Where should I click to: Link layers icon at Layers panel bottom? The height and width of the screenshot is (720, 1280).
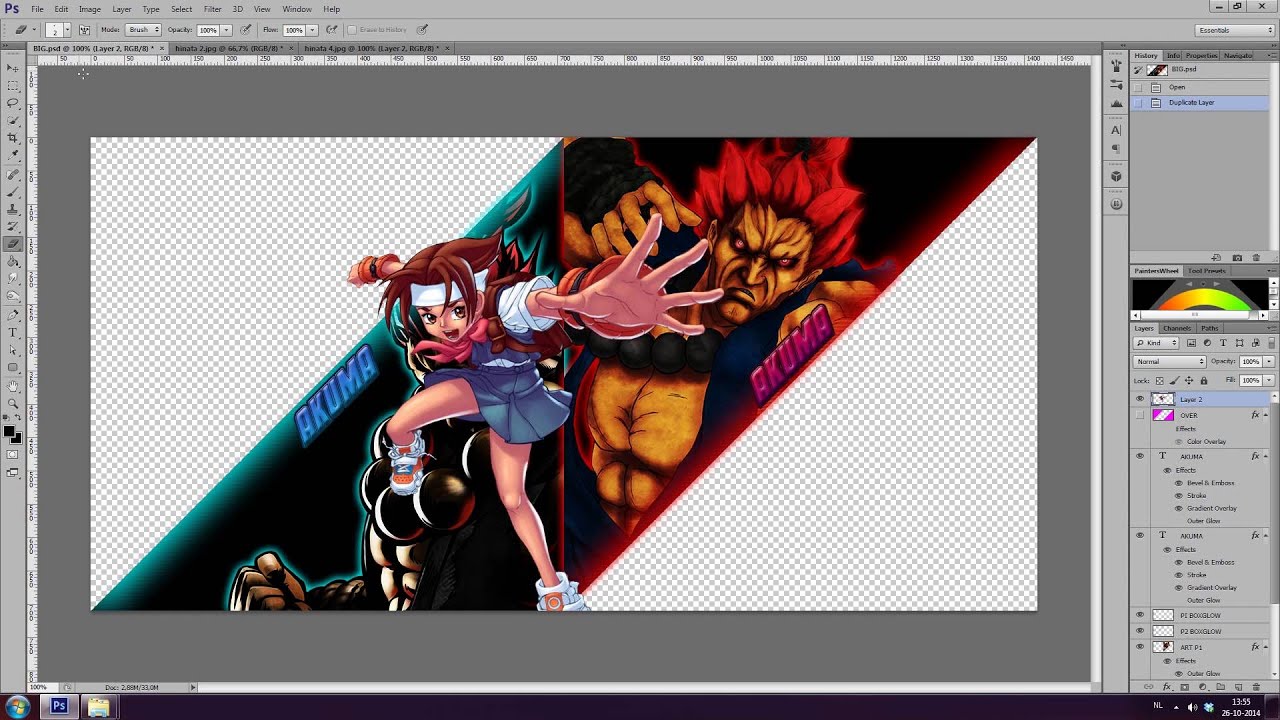point(1149,687)
